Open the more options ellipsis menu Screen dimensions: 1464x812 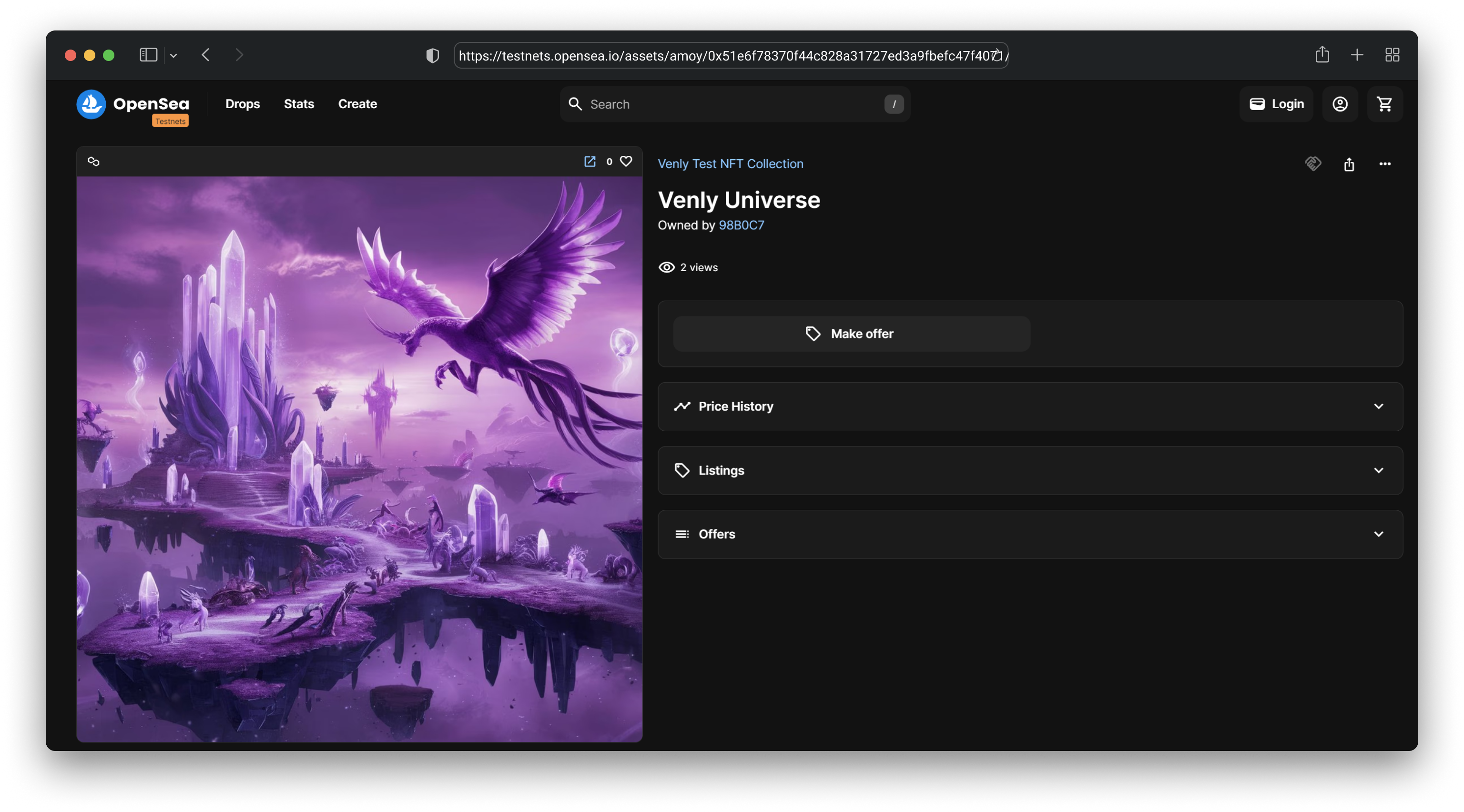pos(1384,163)
